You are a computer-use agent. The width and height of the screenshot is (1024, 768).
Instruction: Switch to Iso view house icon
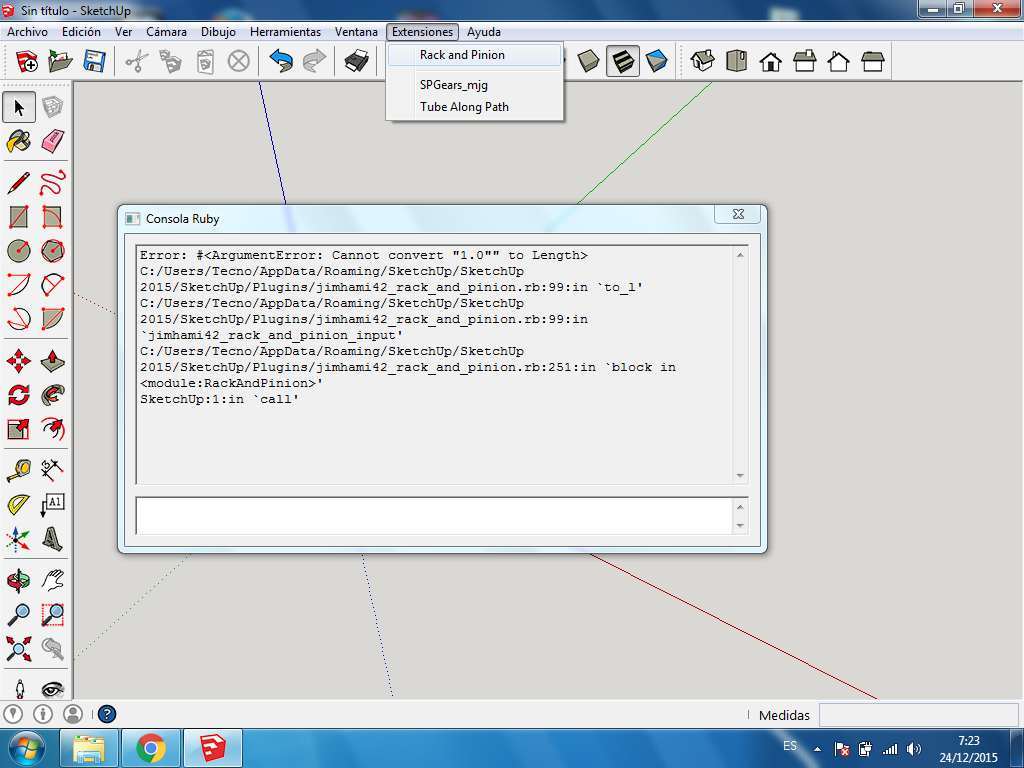click(x=703, y=61)
